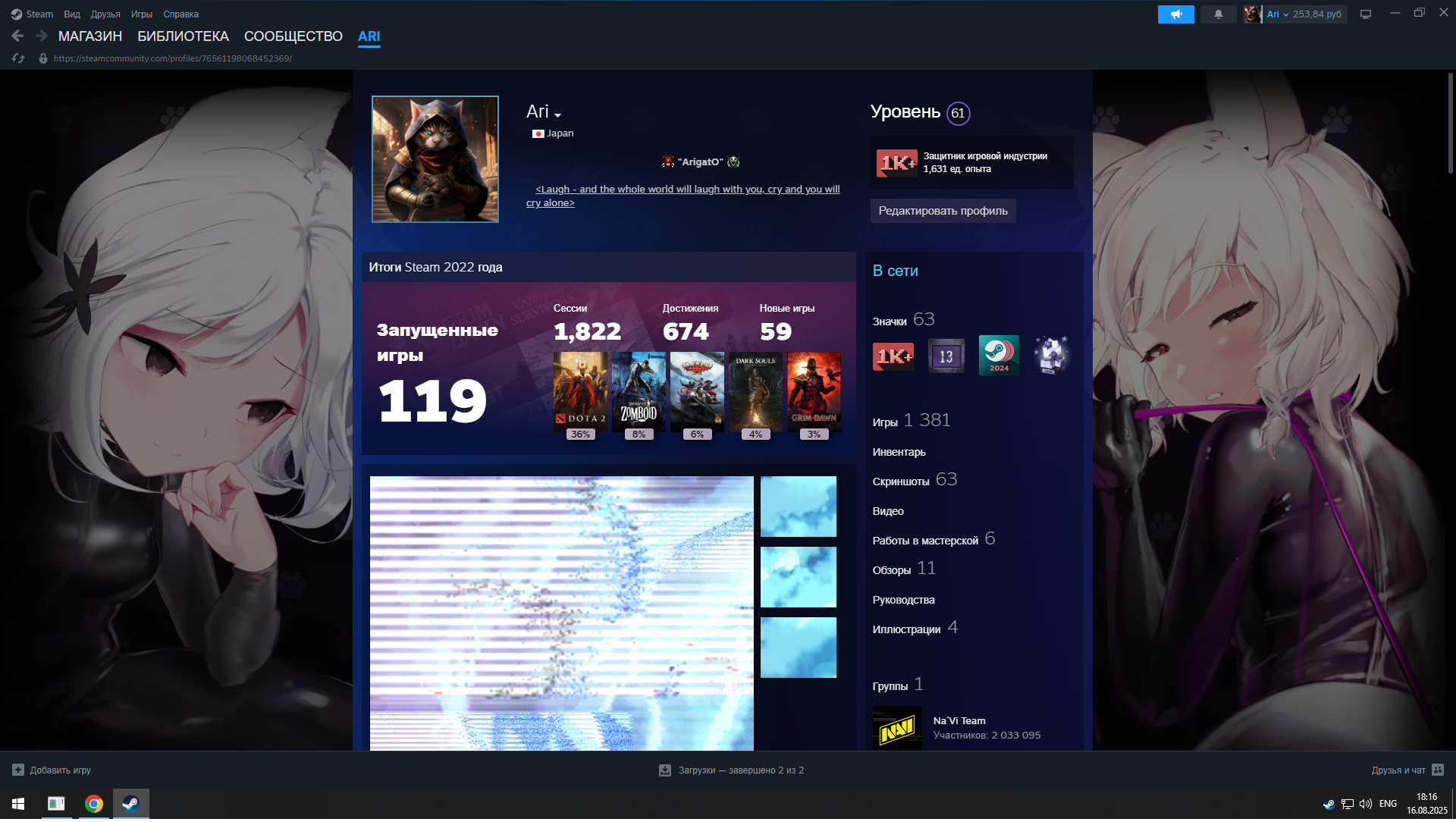
Task: Open the Project Zomboid cover
Action: [x=639, y=392]
